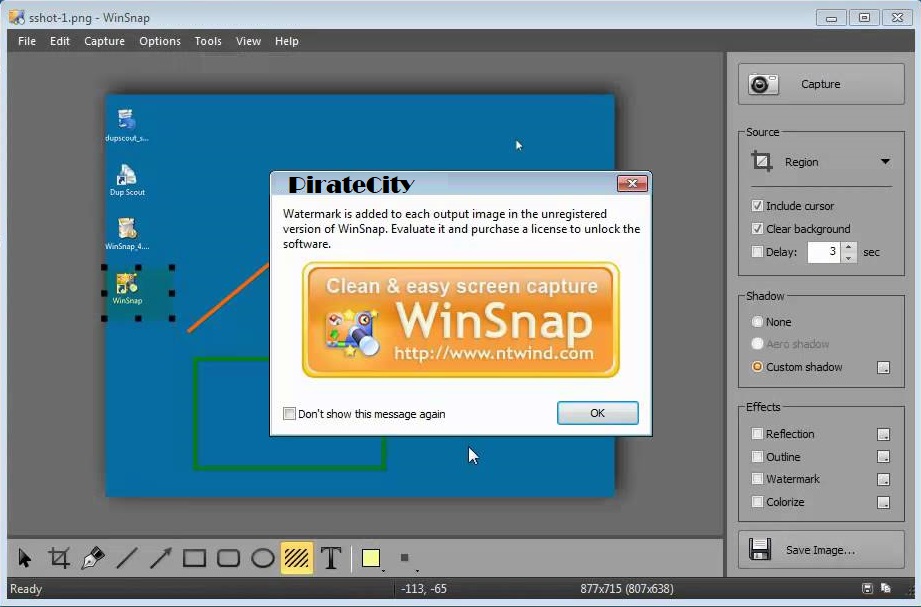Click the WinSnap title bar app icon
The width and height of the screenshot is (921, 607).
16,17
